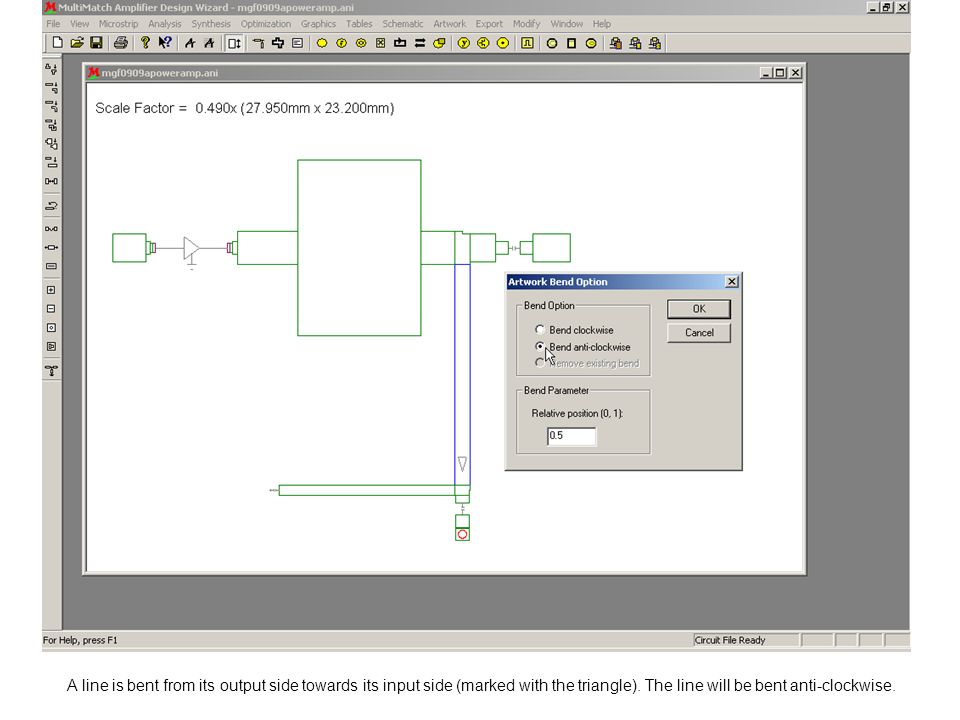
Task: Click the yellow square pulse waveform icon
Action: click(x=527, y=43)
